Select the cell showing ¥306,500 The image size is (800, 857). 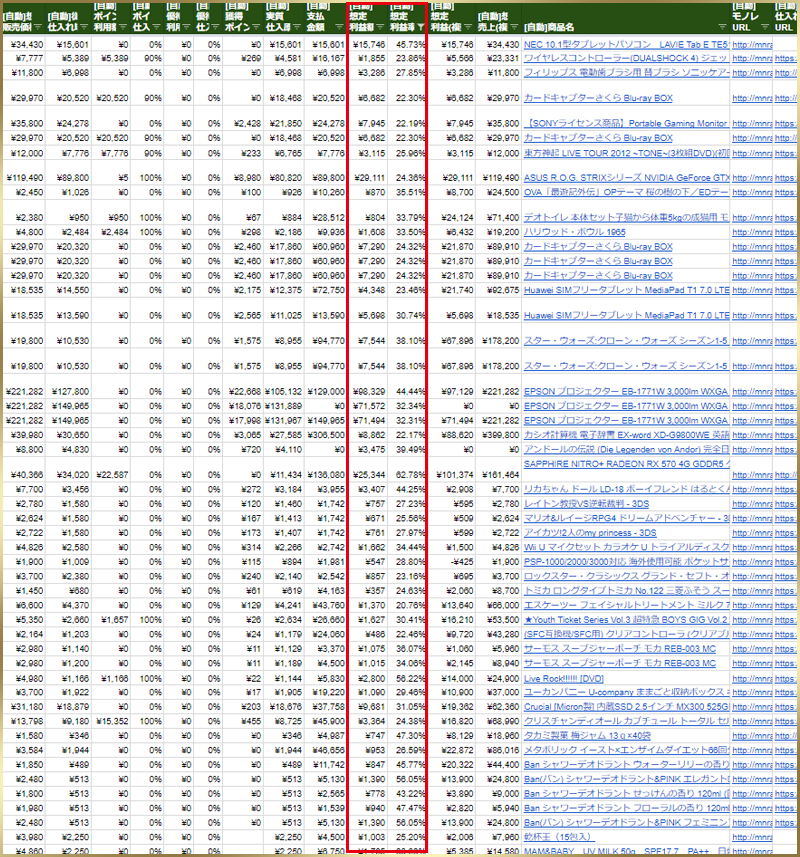tap(326, 435)
